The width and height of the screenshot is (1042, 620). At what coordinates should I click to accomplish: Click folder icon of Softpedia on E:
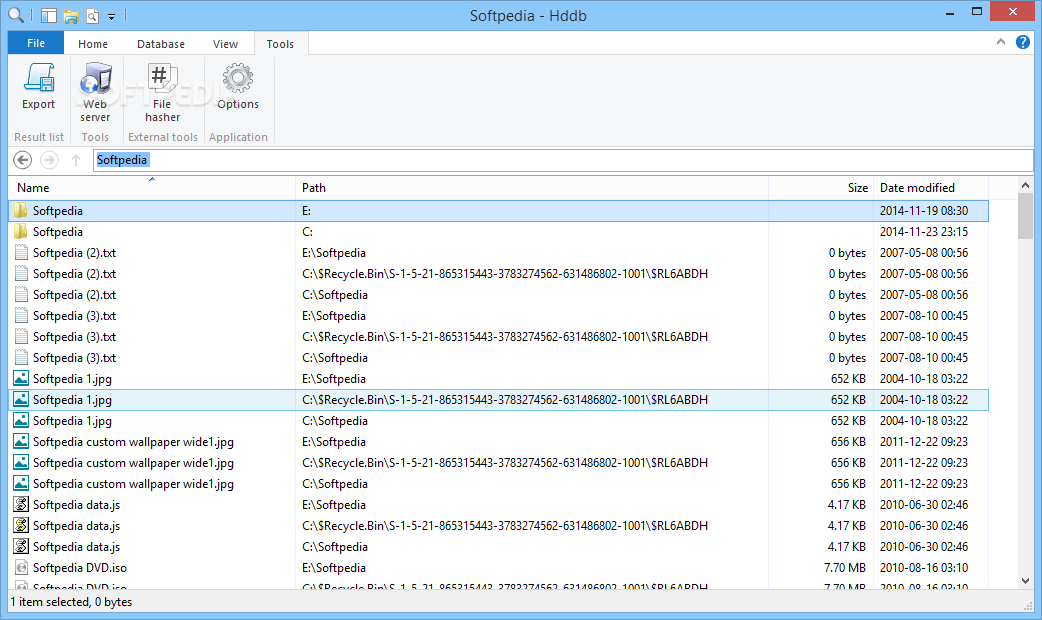pos(21,211)
